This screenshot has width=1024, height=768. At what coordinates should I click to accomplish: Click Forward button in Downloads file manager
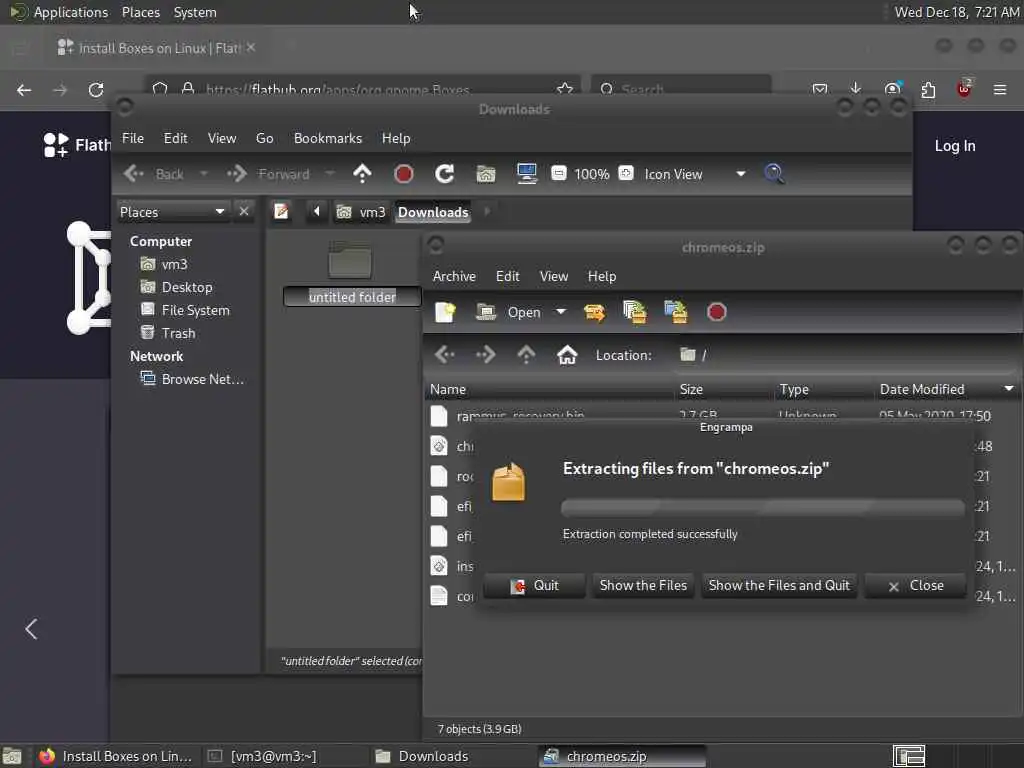click(x=268, y=174)
